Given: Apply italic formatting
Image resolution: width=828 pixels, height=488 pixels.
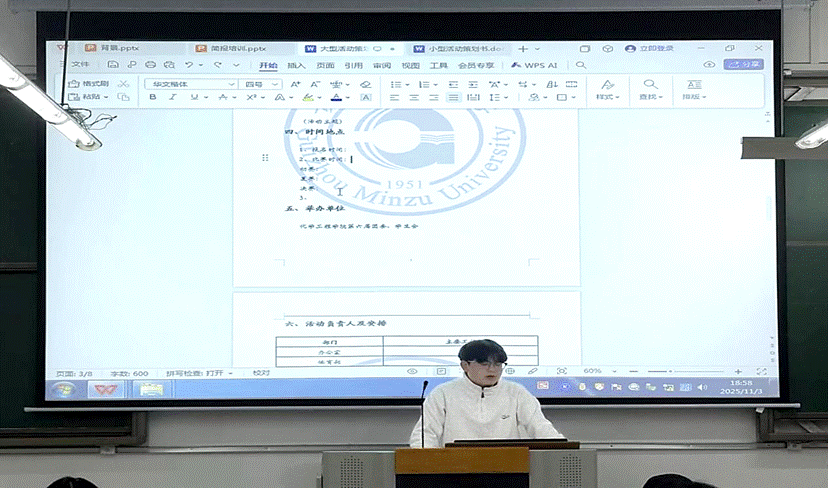Looking at the screenshot, I should pos(172,98).
